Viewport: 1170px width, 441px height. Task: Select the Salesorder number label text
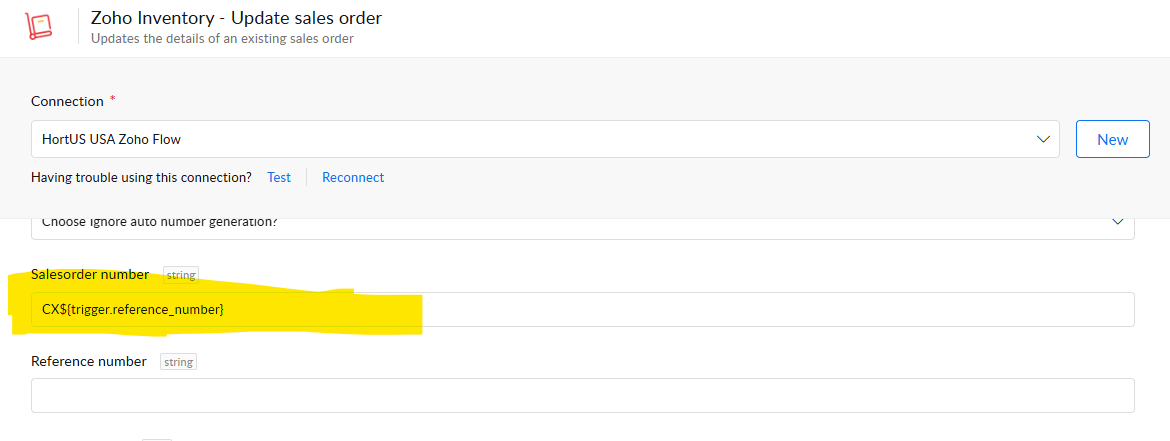(90, 275)
